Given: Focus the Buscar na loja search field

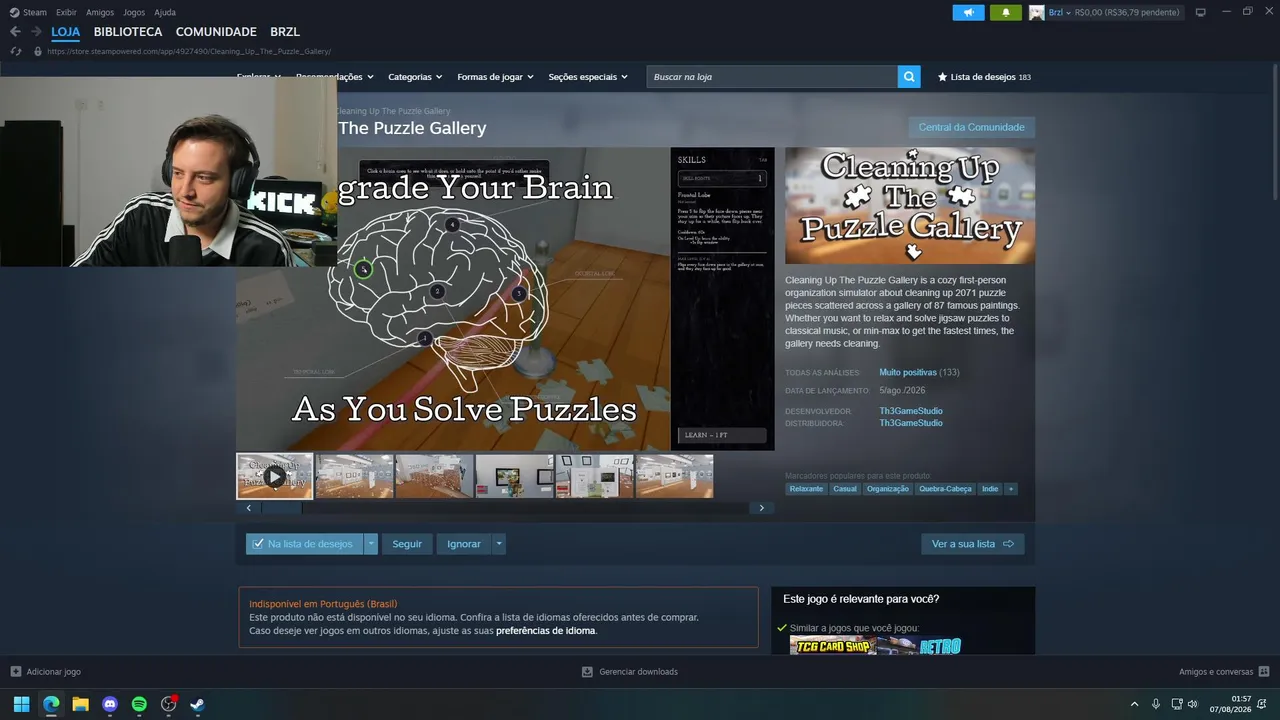Looking at the screenshot, I should (x=772, y=77).
